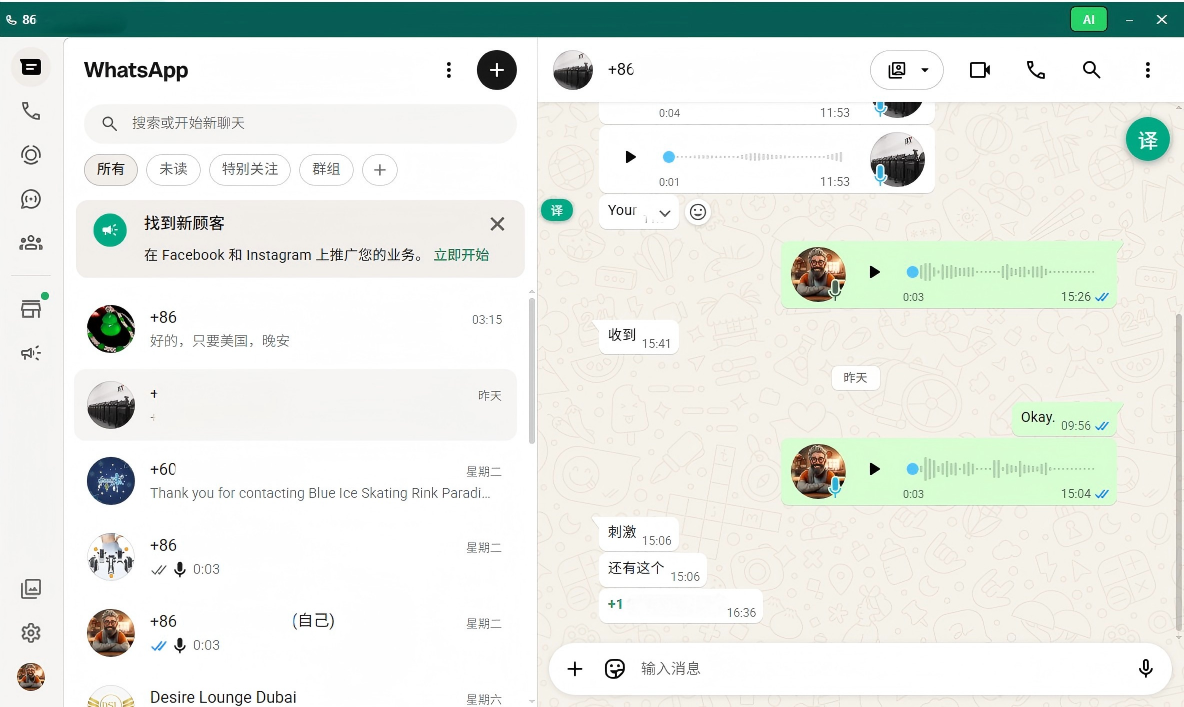1184x707 pixels.
Task: Play the sent voice message at 15:26
Action: [x=874, y=272]
